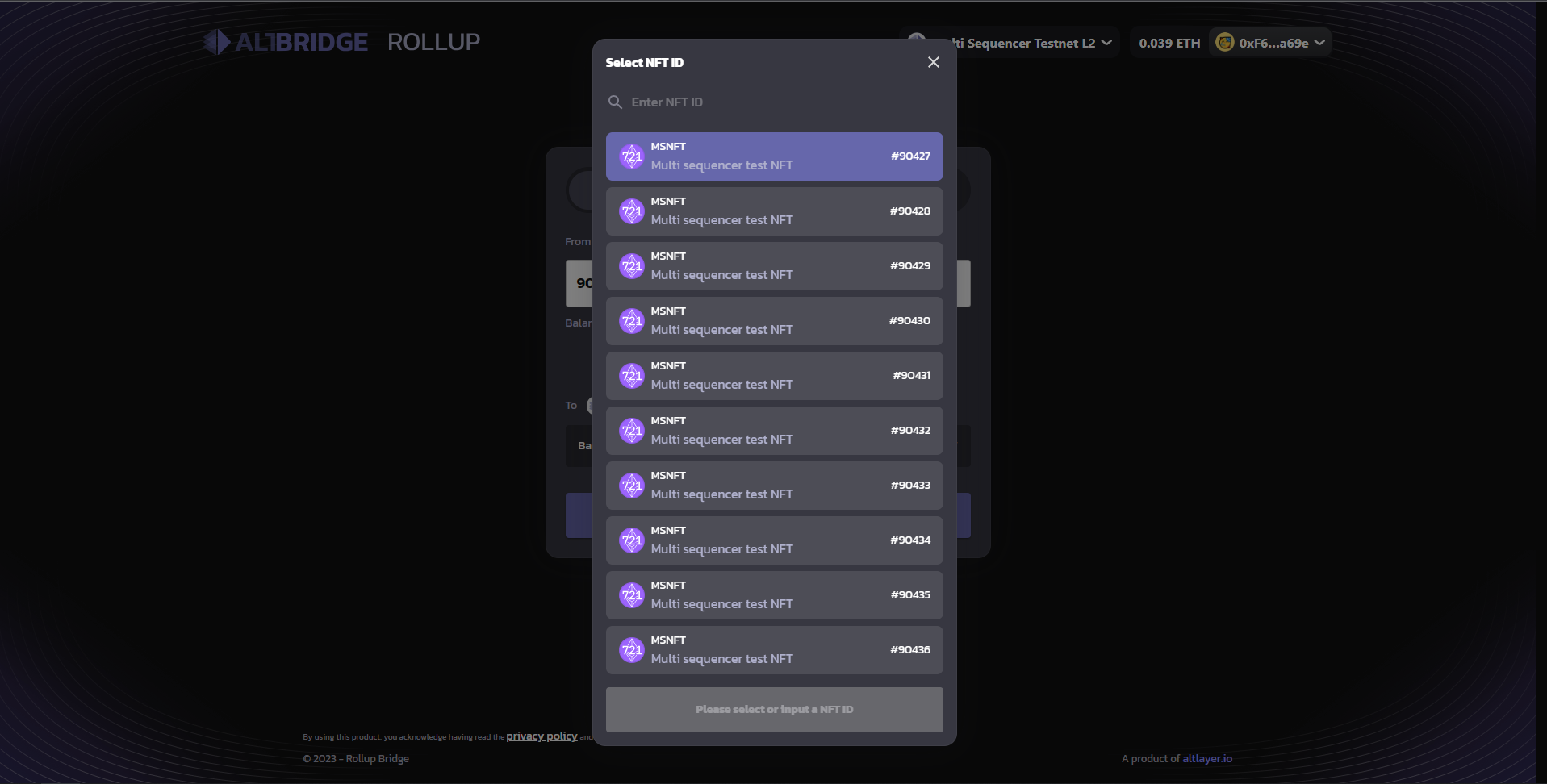Choose MSNFT item #90428
Viewport: 1547px width, 784px height.
point(775,211)
